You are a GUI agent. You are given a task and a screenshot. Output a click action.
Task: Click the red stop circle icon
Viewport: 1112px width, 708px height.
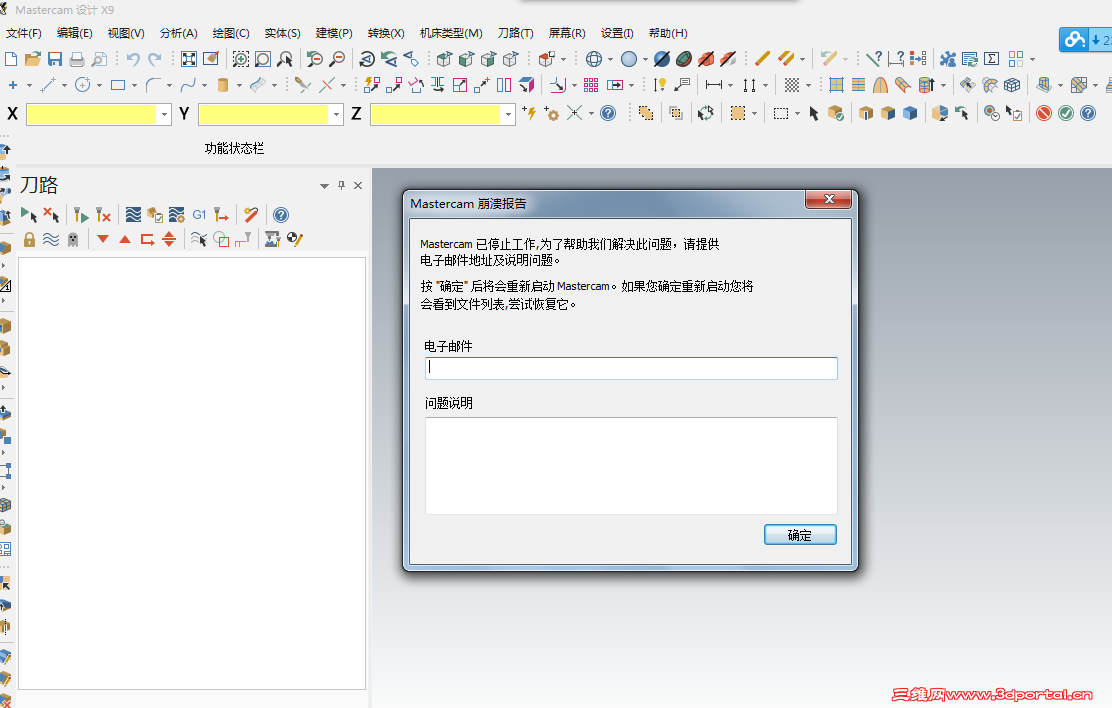[x=1044, y=113]
